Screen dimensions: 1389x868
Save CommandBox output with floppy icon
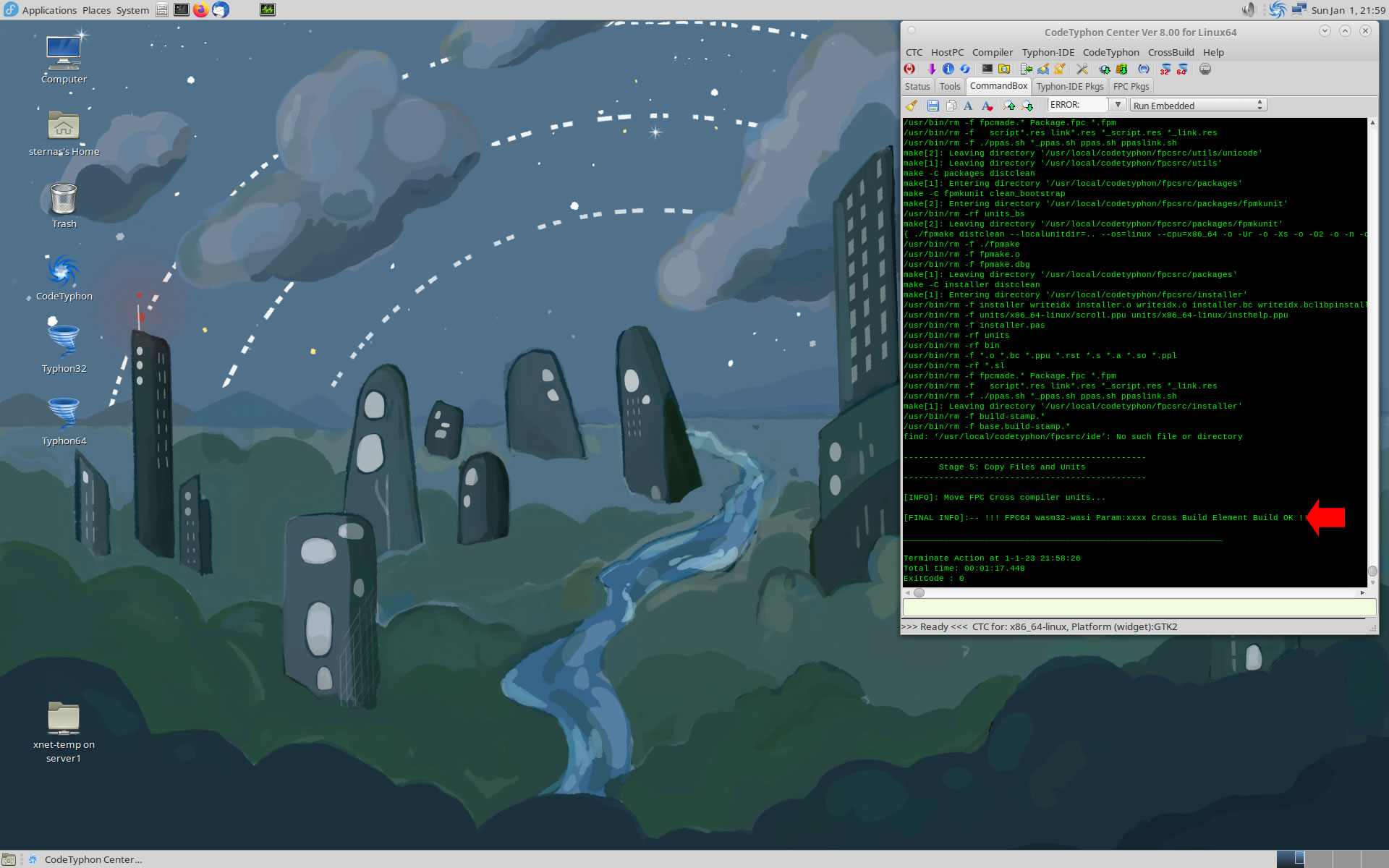(x=933, y=106)
